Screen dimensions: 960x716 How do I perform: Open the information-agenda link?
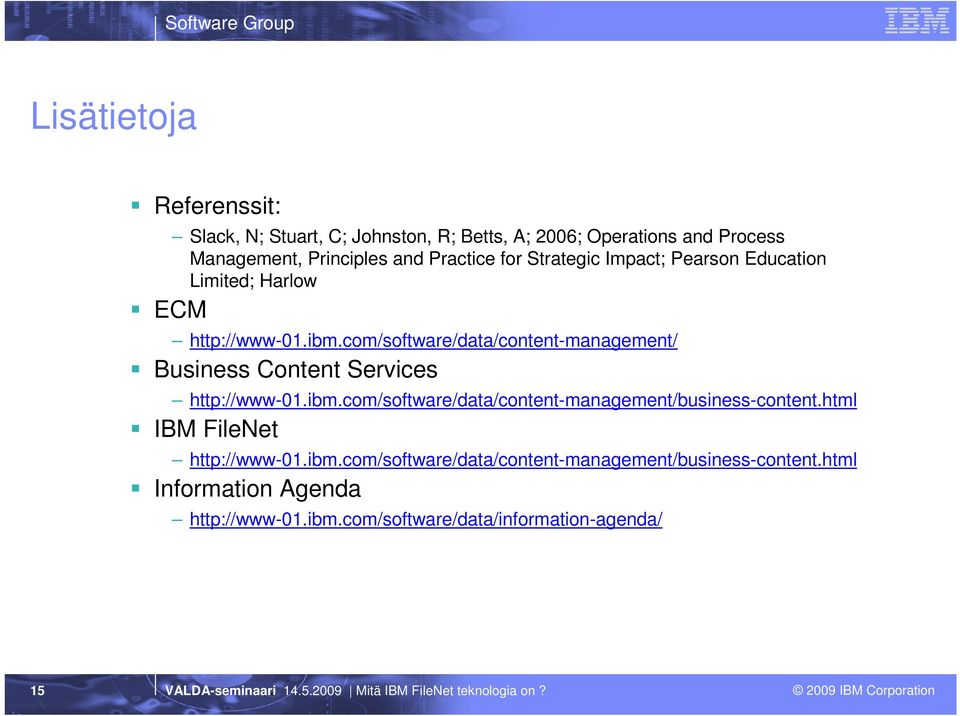[426, 519]
